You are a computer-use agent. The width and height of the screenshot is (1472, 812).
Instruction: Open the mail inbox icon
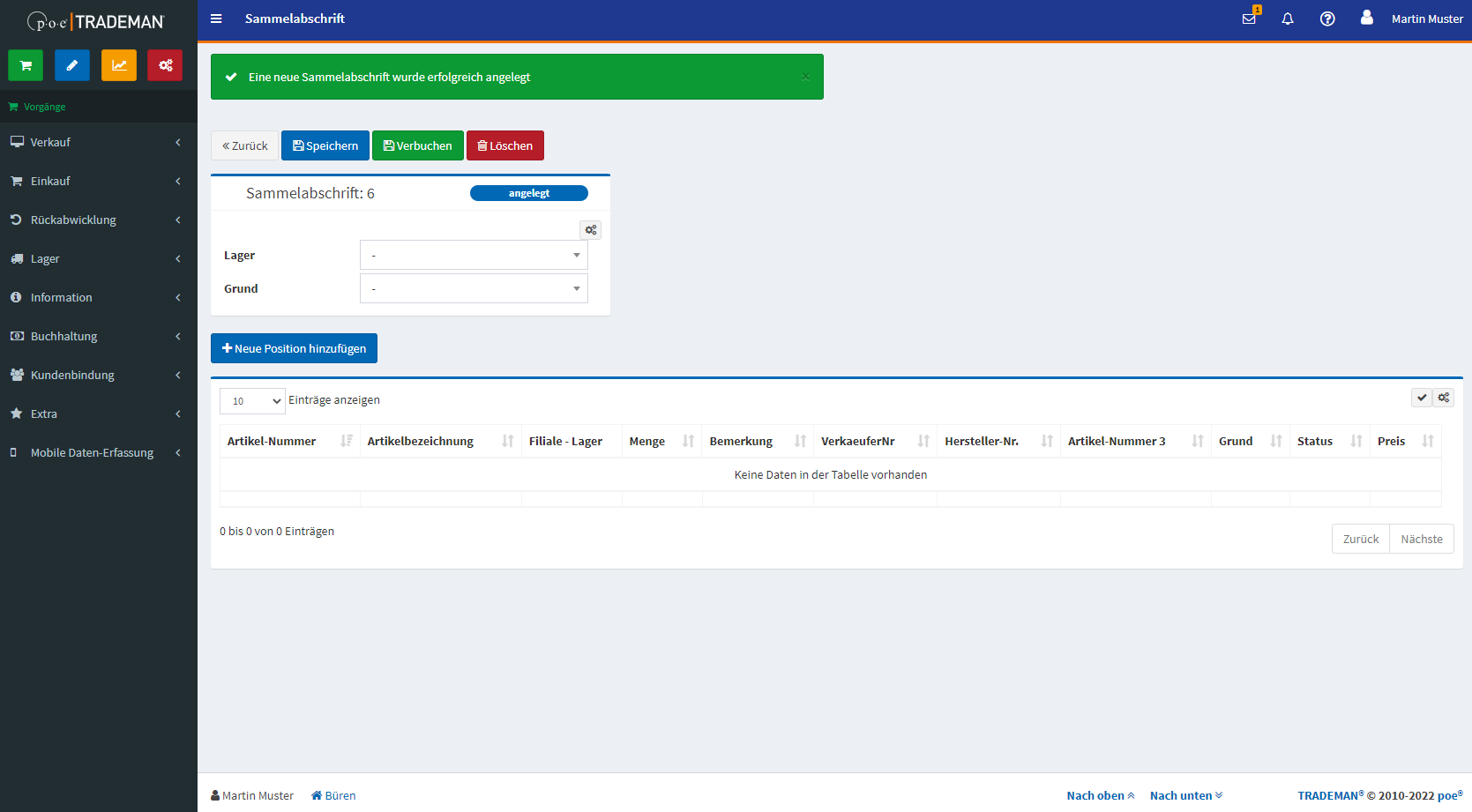pyautogui.click(x=1249, y=19)
